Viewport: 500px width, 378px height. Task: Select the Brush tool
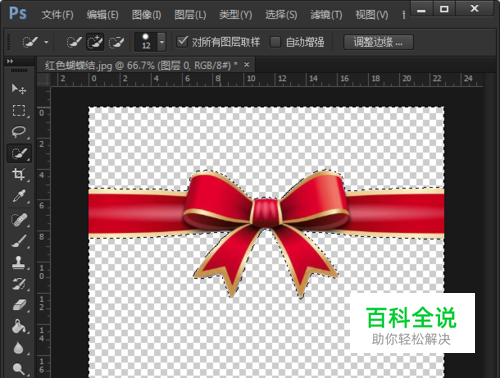(19, 241)
